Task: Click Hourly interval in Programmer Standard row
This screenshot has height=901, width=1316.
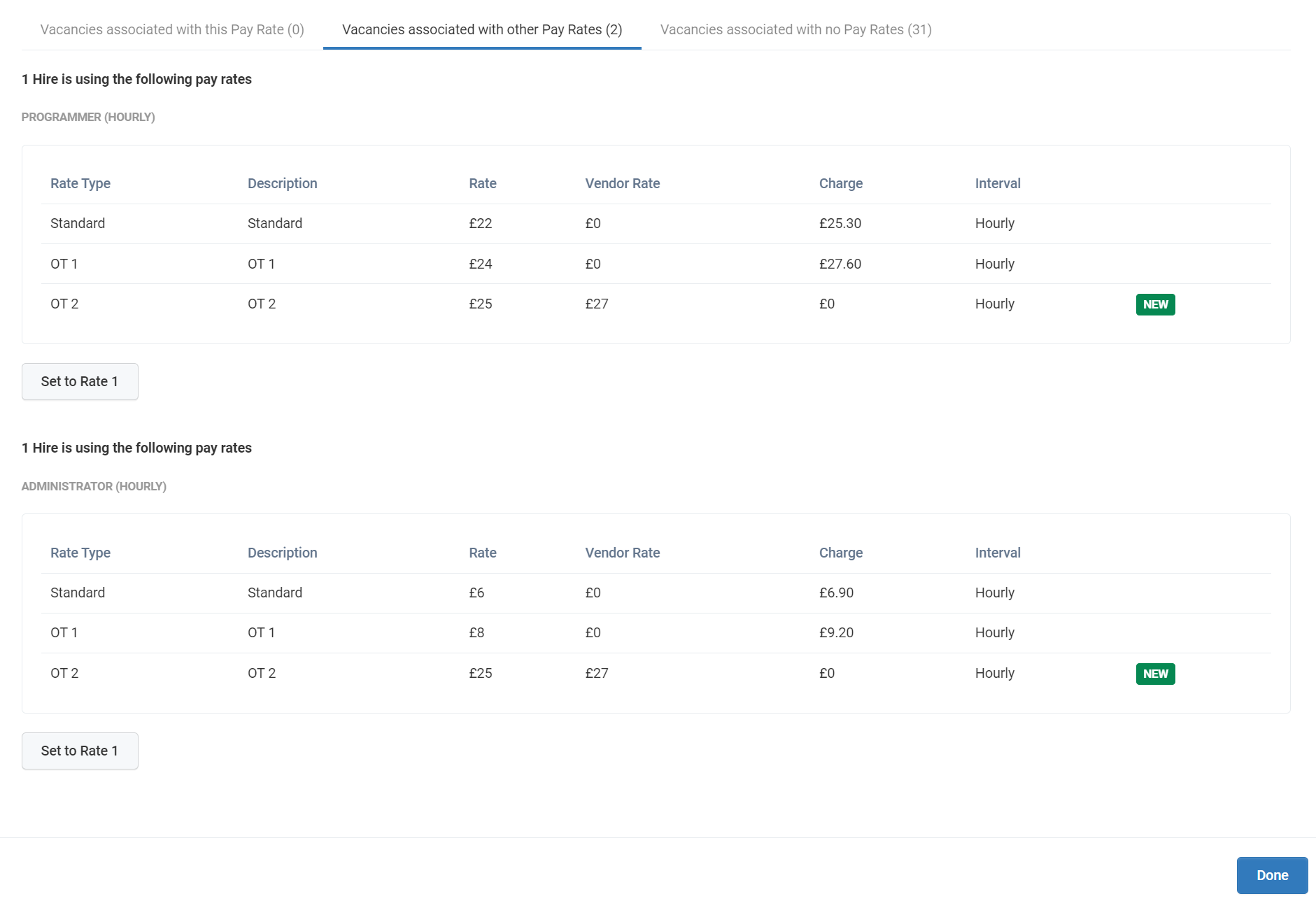Action: click(x=994, y=223)
